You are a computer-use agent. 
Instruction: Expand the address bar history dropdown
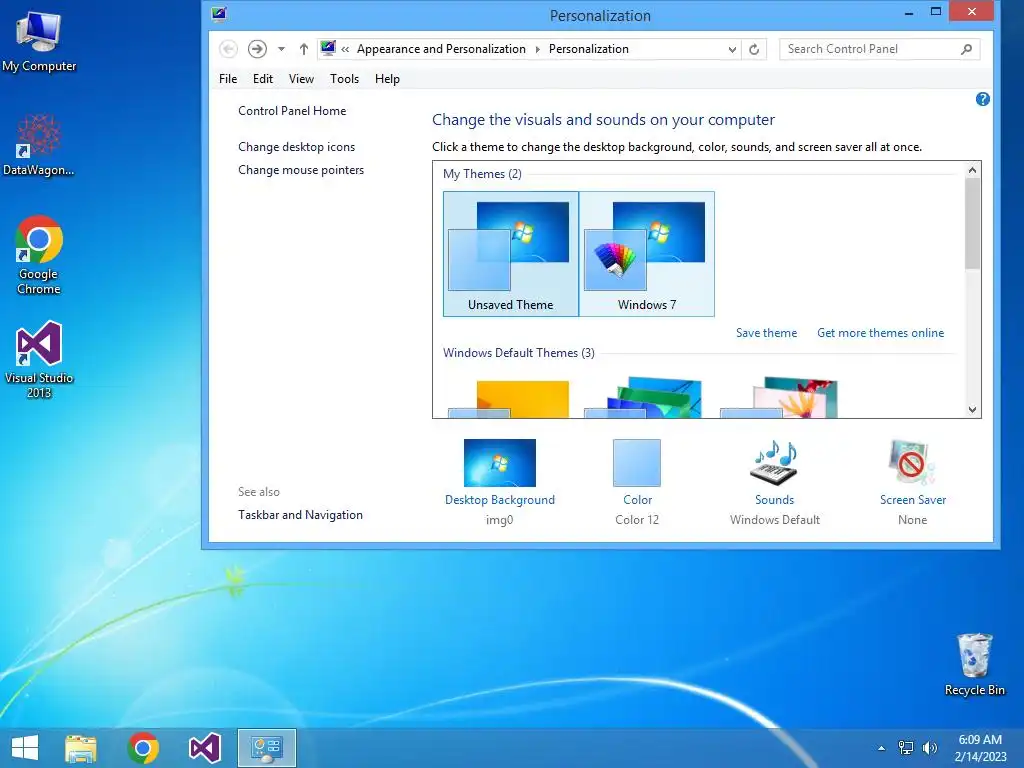[732, 50]
